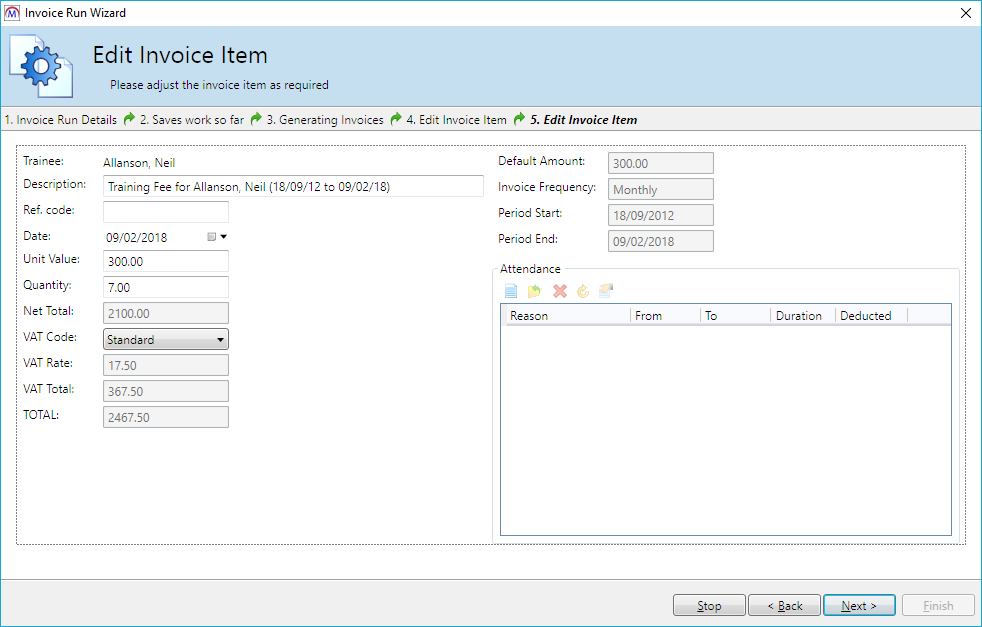The width and height of the screenshot is (982, 627).
Task: Click the Unit Value field
Action: pos(166,261)
